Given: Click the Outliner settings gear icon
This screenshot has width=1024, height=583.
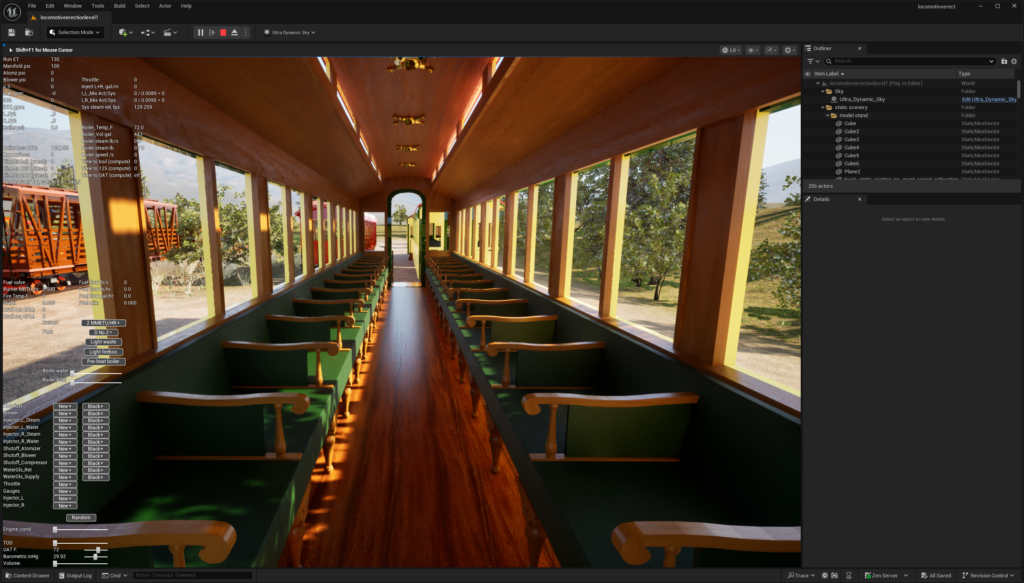Looking at the screenshot, I should pos(1014,61).
